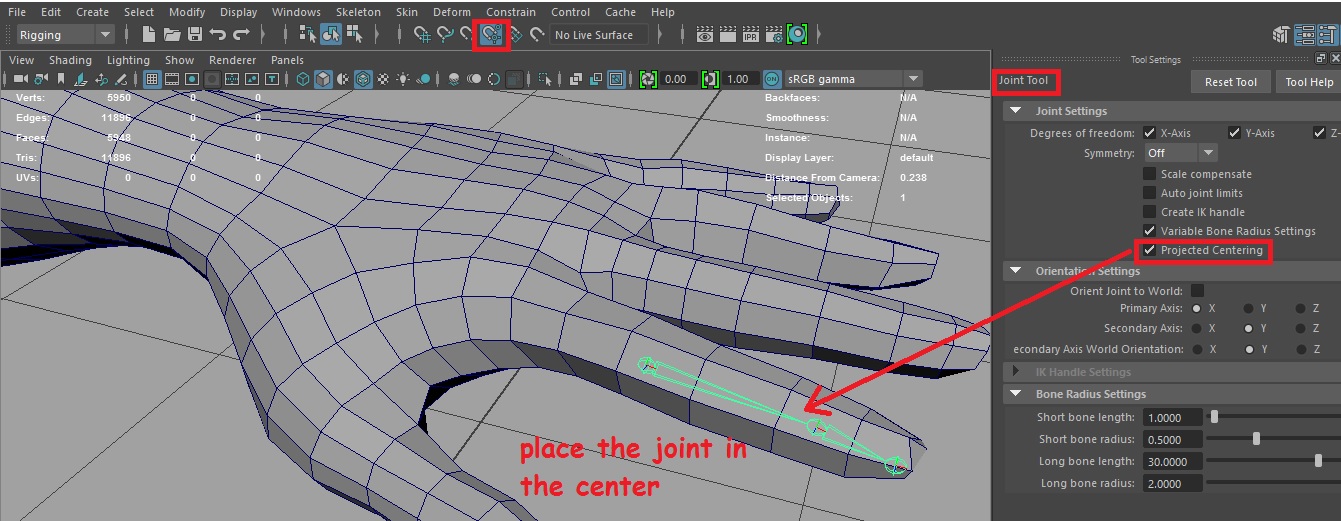Click the Reset Tool button

[1231, 82]
